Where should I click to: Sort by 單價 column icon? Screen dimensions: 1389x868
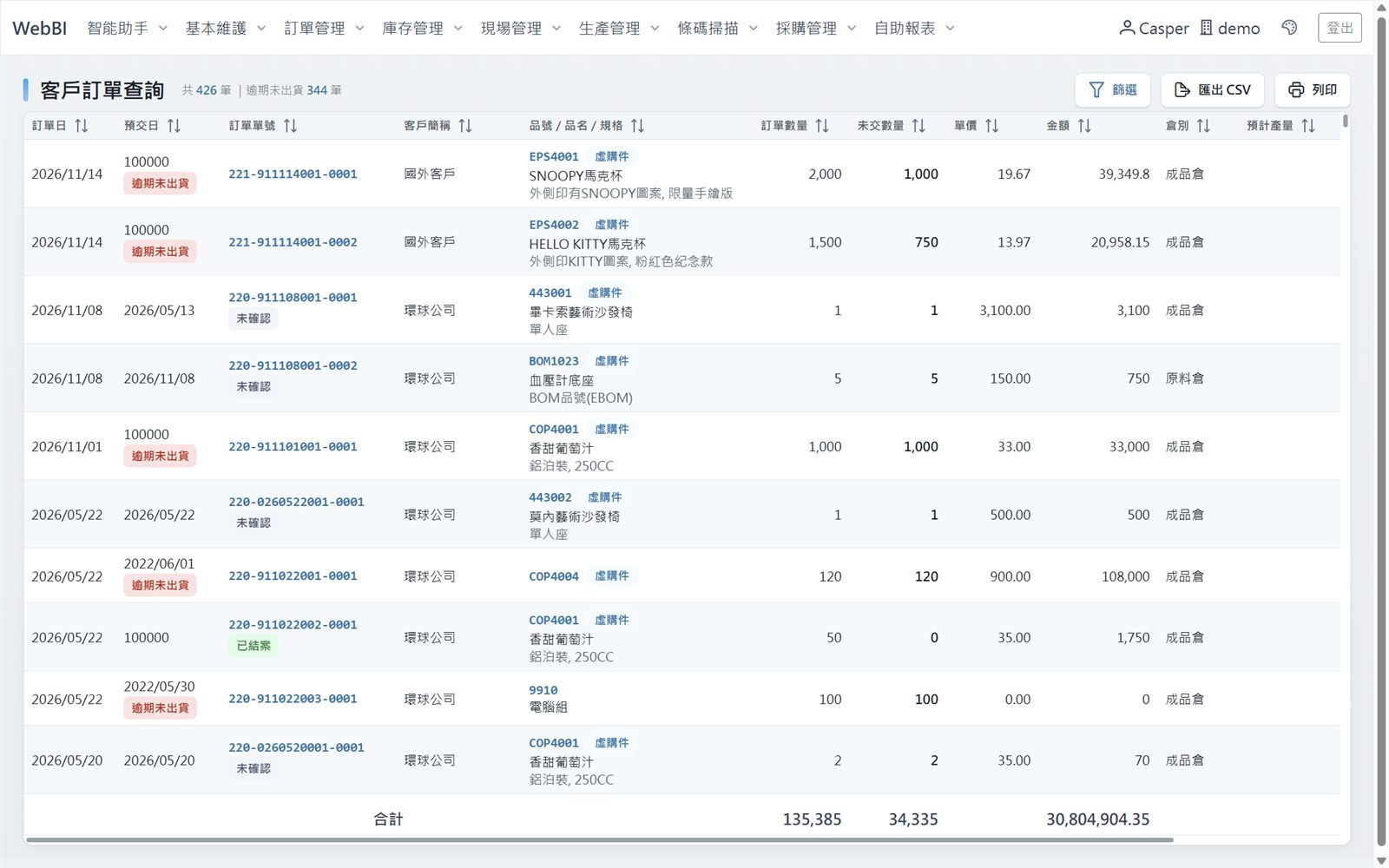pos(991,126)
